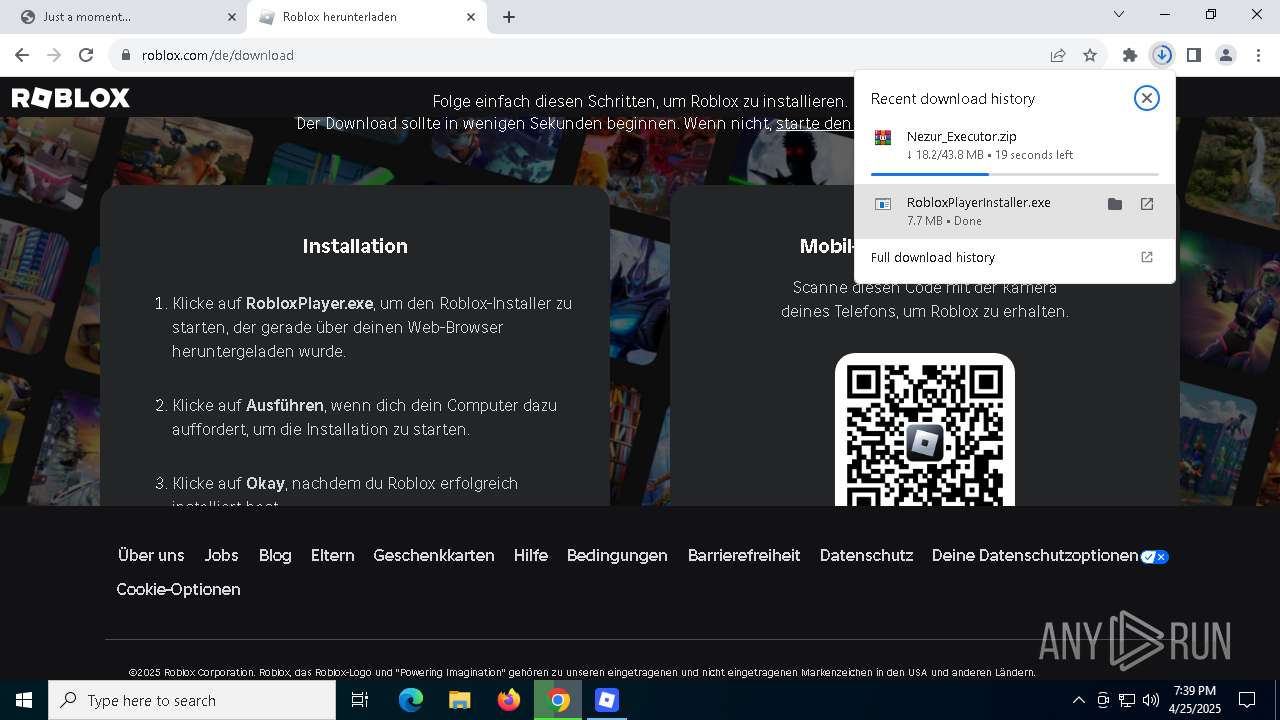Open 'Deine Datenschutzoptionen' footer link

click(1050, 556)
